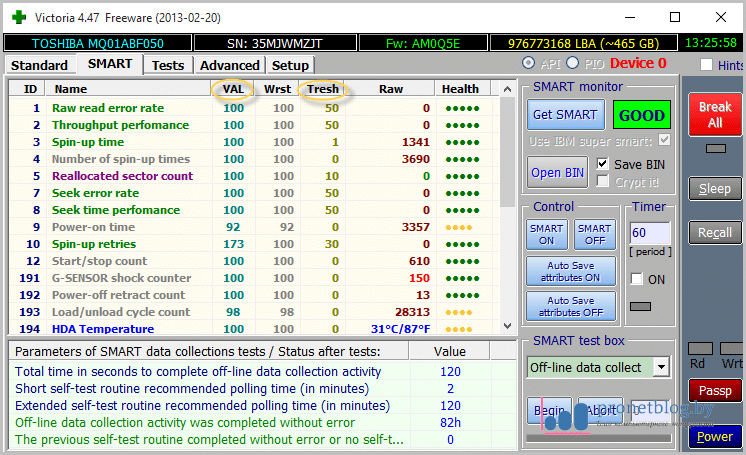Toggle the Crypt it! checkbox
The height and width of the screenshot is (455, 746).
pos(602,181)
